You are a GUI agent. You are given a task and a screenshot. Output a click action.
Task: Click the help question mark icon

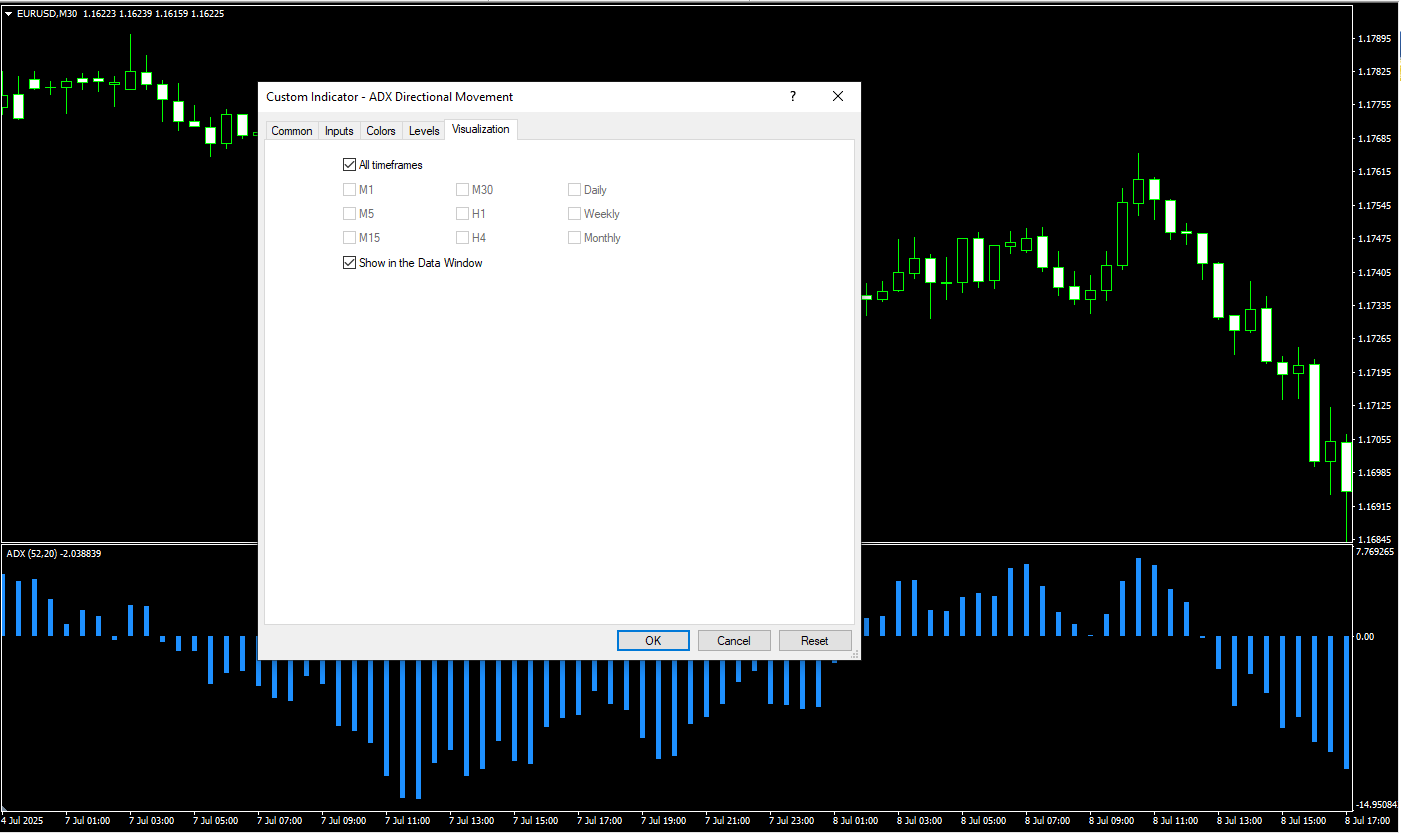(x=793, y=96)
